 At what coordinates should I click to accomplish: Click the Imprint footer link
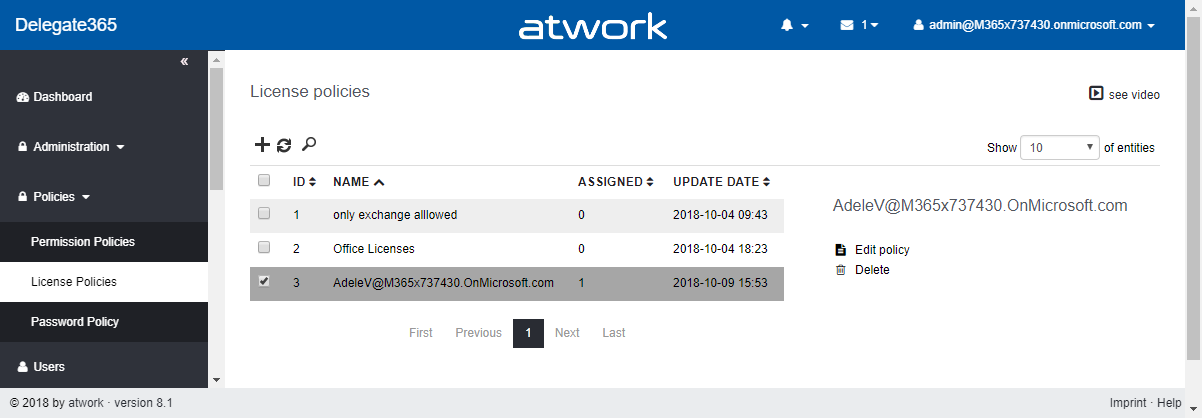[1127, 403]
